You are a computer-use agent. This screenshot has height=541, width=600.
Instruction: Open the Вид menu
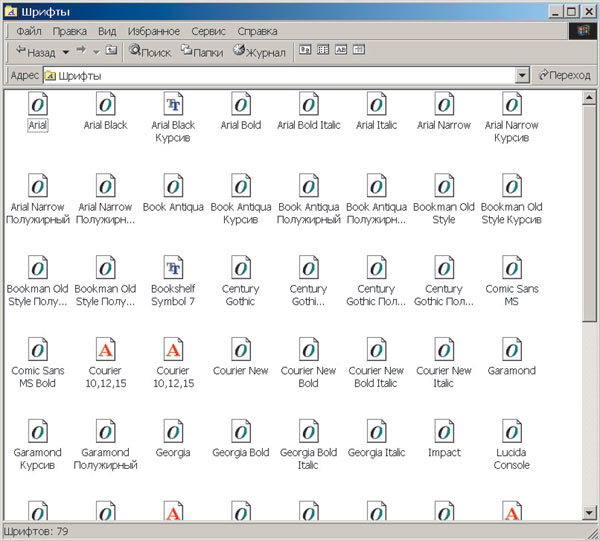click(107, 31)
